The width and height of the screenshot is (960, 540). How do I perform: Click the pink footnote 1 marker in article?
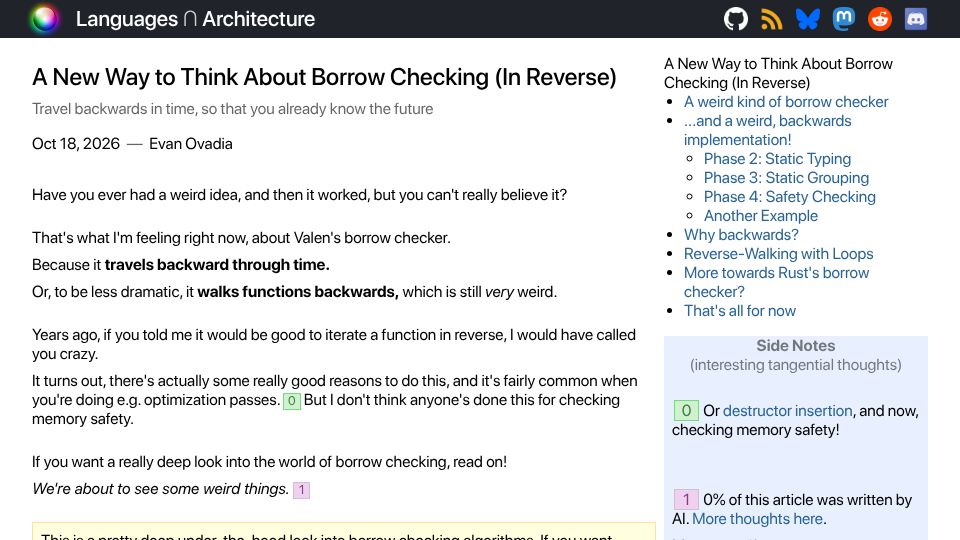pyautogui.click(x=301, y=490)
